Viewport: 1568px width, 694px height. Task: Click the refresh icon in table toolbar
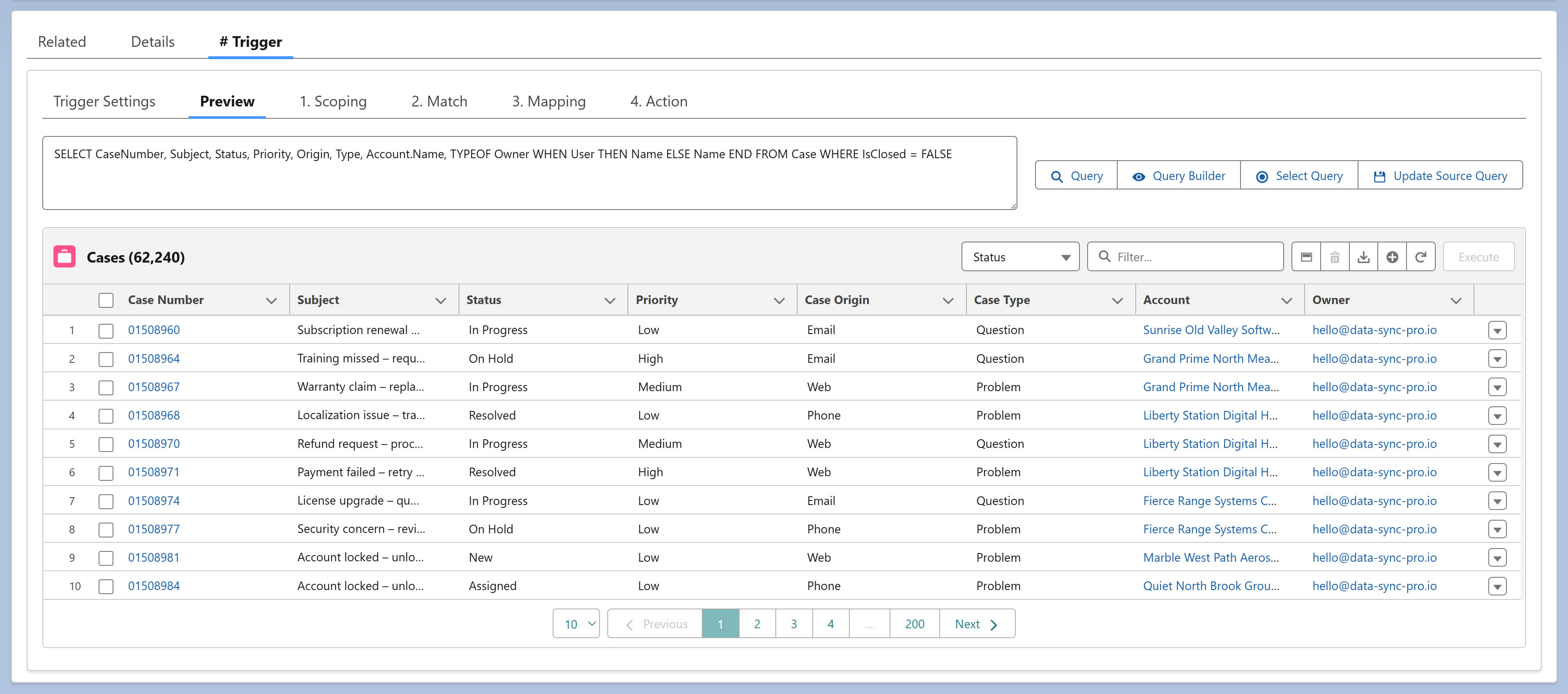[1421, 257]
